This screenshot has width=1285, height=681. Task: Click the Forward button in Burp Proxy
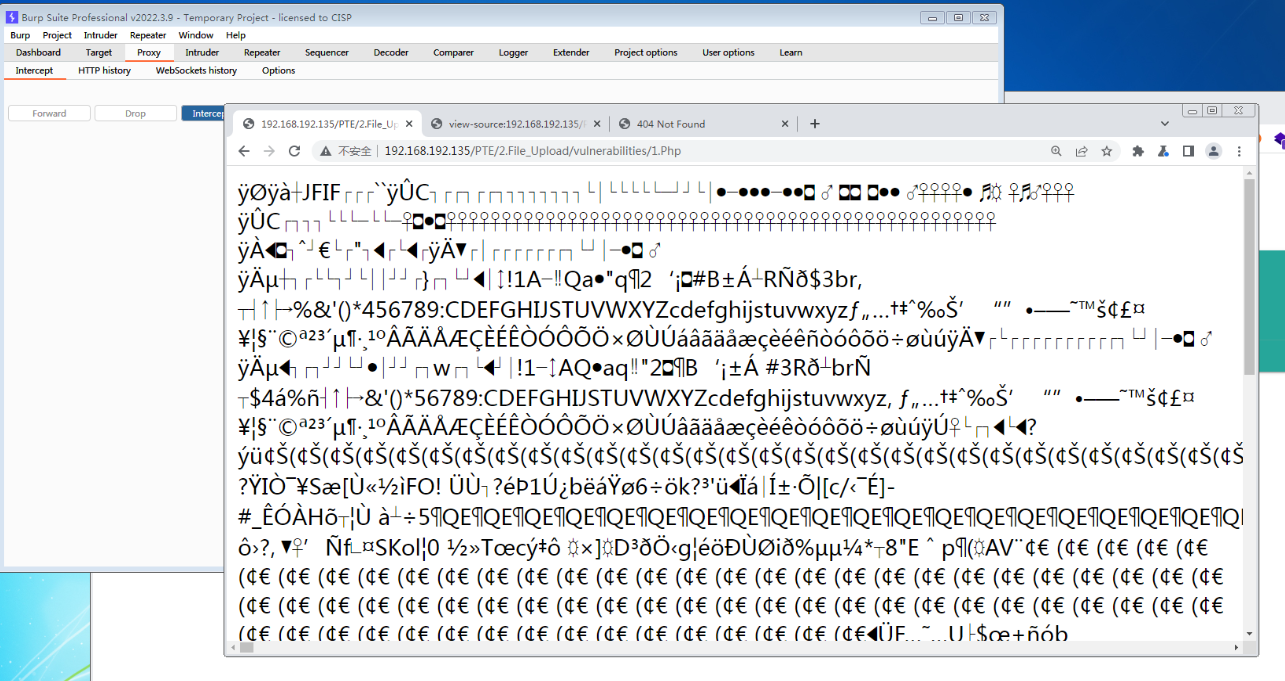[x=49, y=114]
